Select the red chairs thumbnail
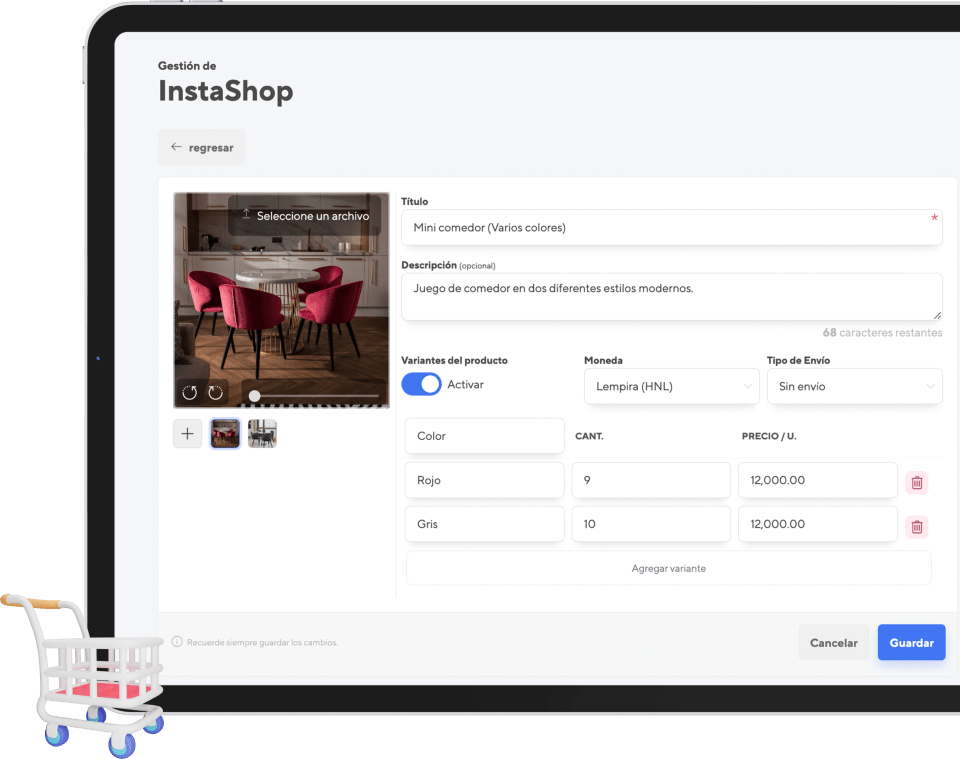The height and width of the screenshot is (759, 960). pyautogui.click(x=225, y=434)
